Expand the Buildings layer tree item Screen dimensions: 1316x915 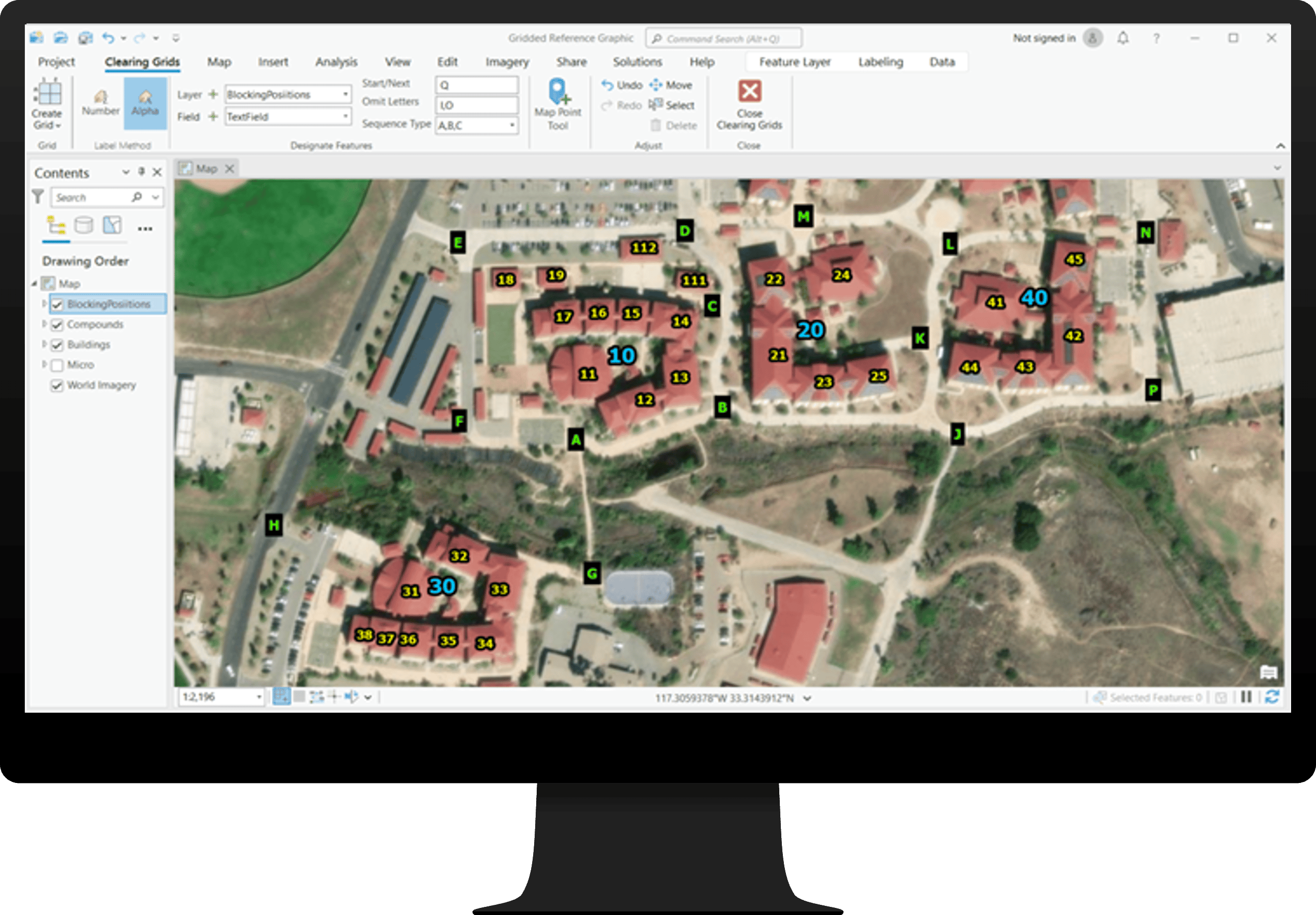pyautogui.click(x=44, y=345)
